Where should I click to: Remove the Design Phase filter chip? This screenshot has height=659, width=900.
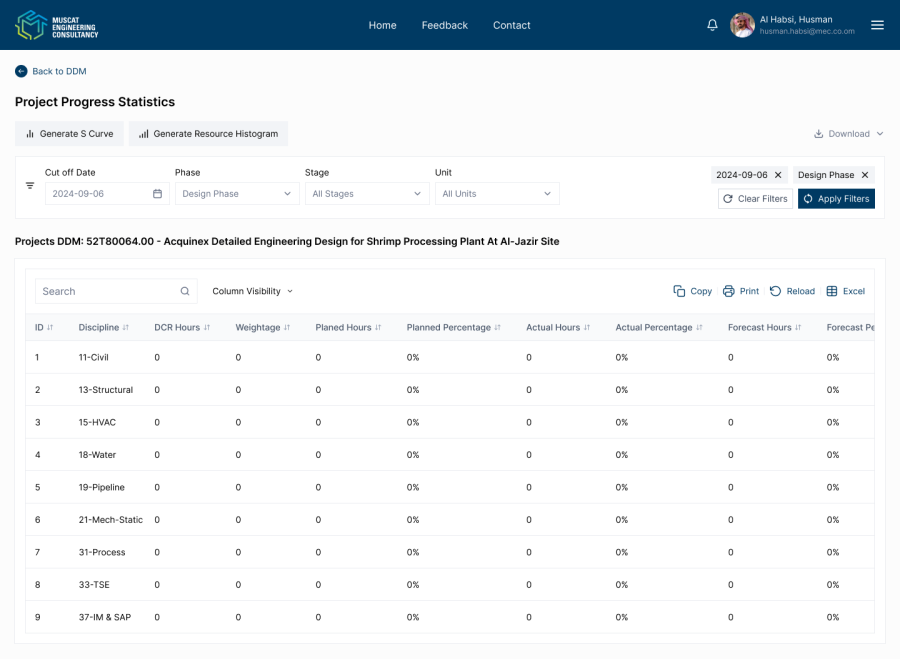tap(865, 175)
